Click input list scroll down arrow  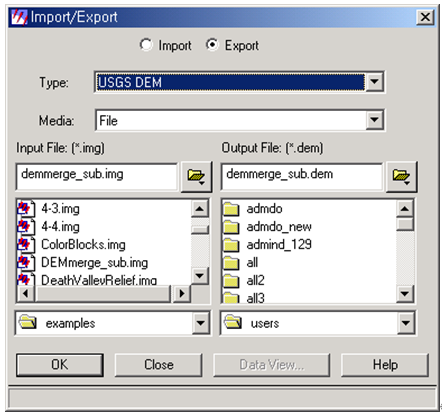200,276
